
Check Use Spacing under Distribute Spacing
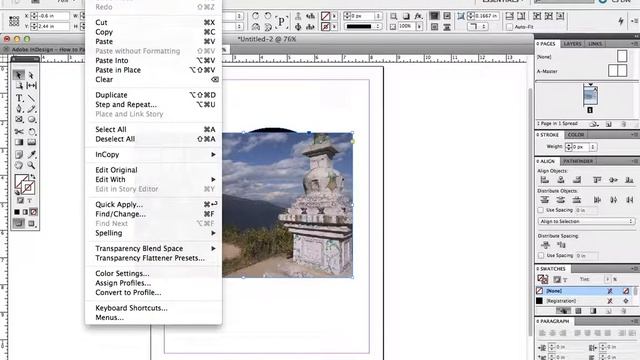coord(541,256)
